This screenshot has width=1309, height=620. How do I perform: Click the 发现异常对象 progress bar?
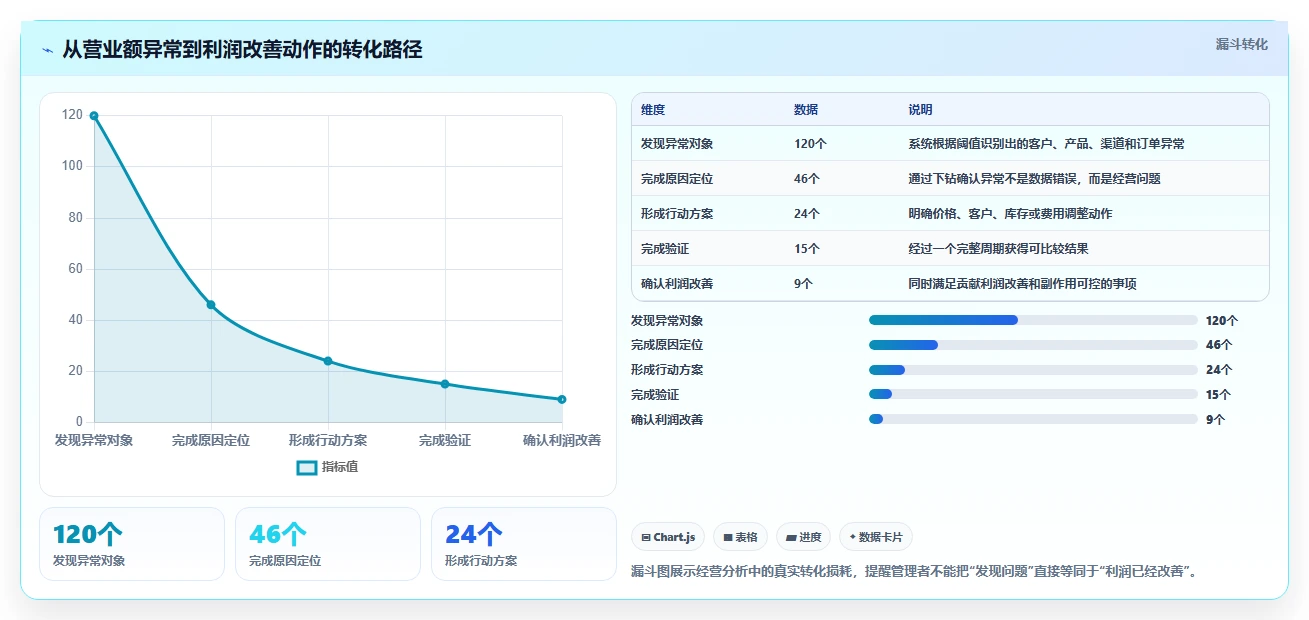point(1033,320)
